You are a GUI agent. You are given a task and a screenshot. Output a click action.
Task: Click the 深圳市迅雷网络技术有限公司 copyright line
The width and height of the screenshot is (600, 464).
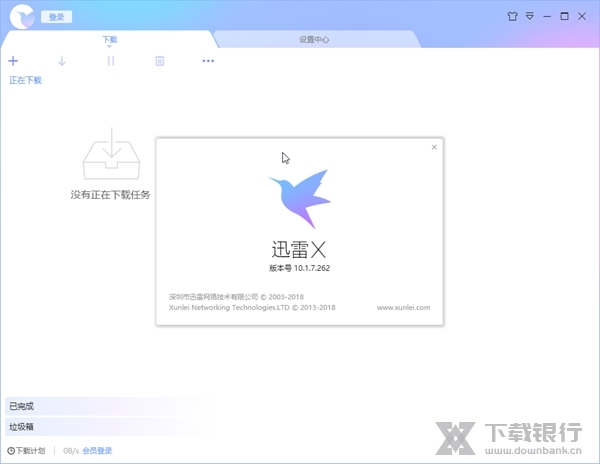click(x=236, y=296)
